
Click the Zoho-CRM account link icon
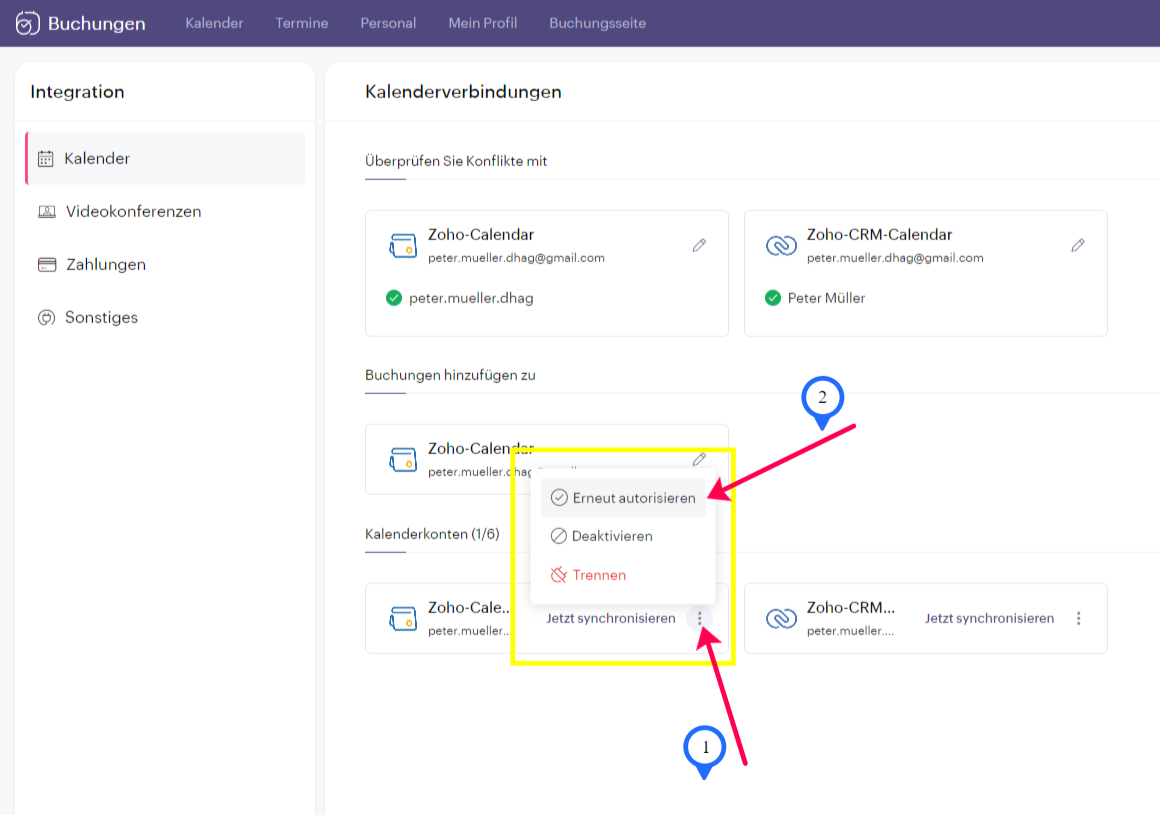781,618
